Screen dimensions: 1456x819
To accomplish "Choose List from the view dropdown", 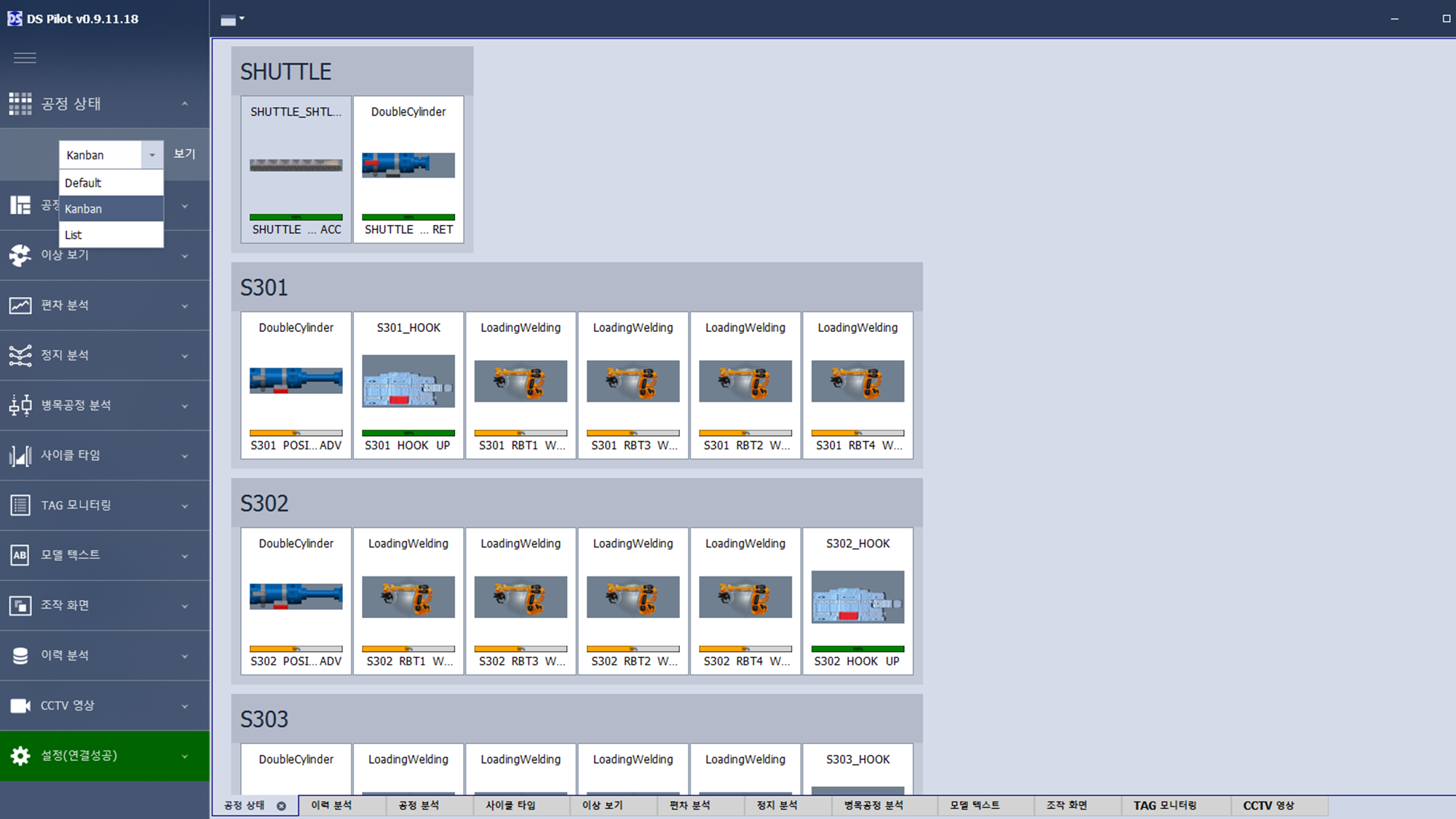I will pos(111,234).
